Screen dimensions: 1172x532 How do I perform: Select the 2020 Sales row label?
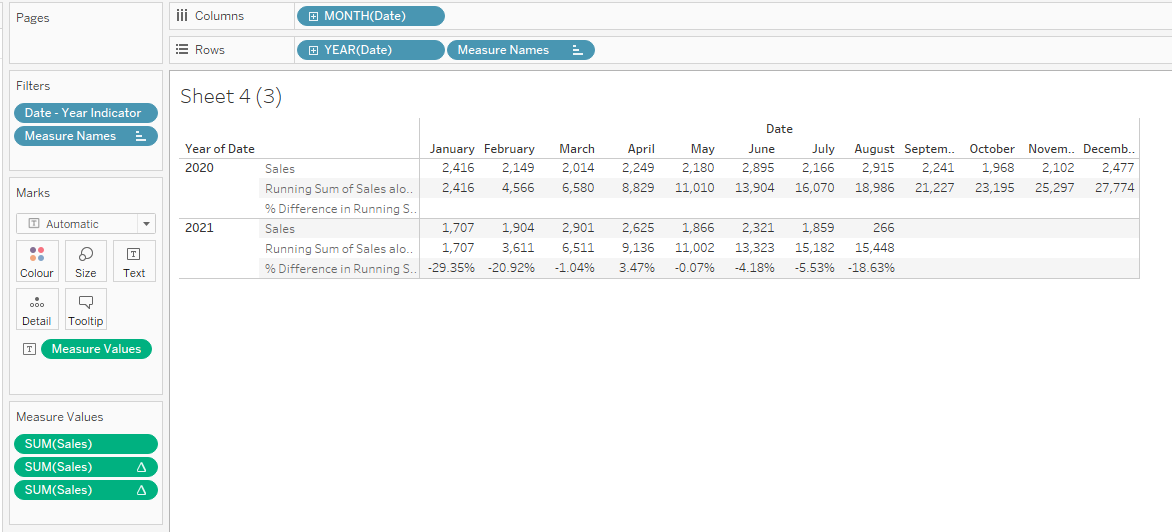coord(280,168)
